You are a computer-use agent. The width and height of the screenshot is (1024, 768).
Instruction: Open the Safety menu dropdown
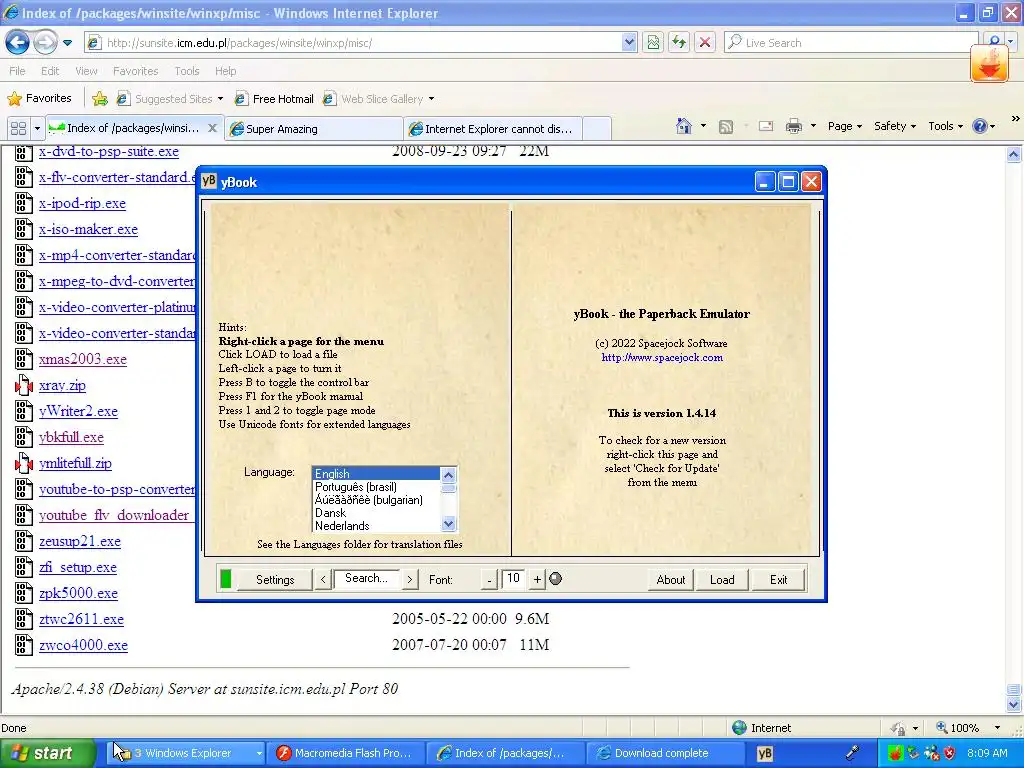(x=895, y=126)
